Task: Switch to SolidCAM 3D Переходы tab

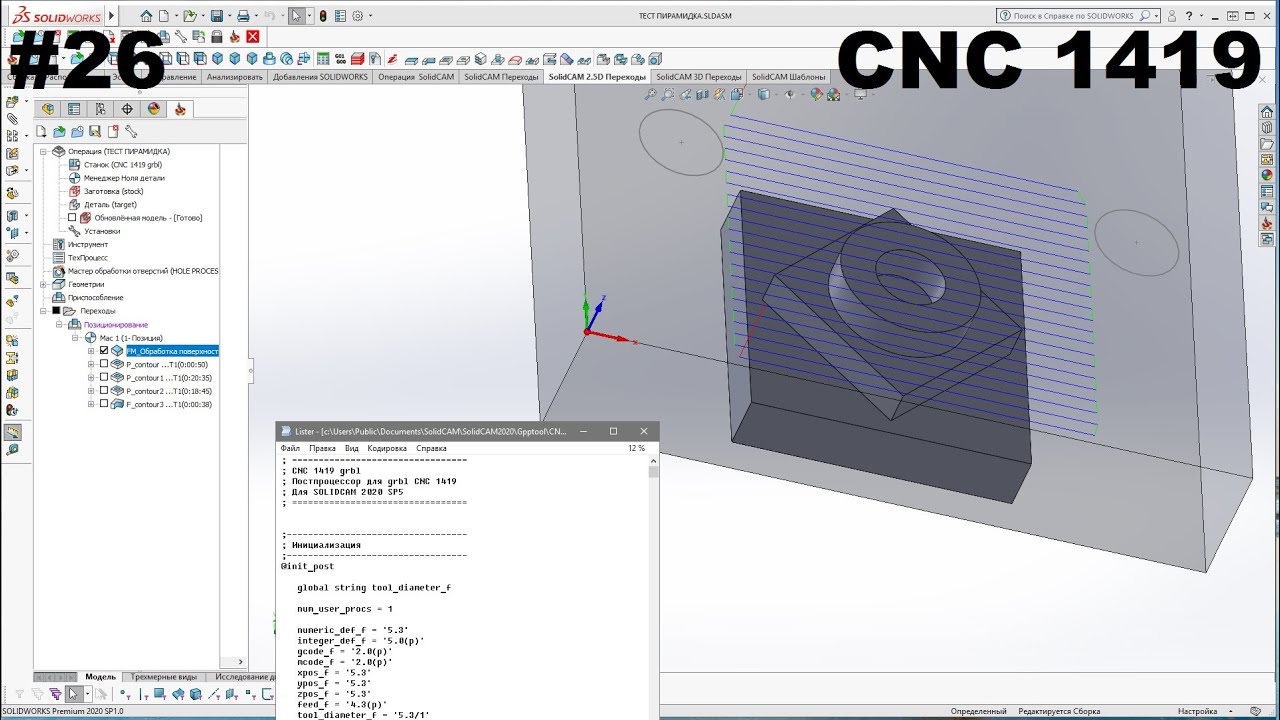Action: [699, 77]
